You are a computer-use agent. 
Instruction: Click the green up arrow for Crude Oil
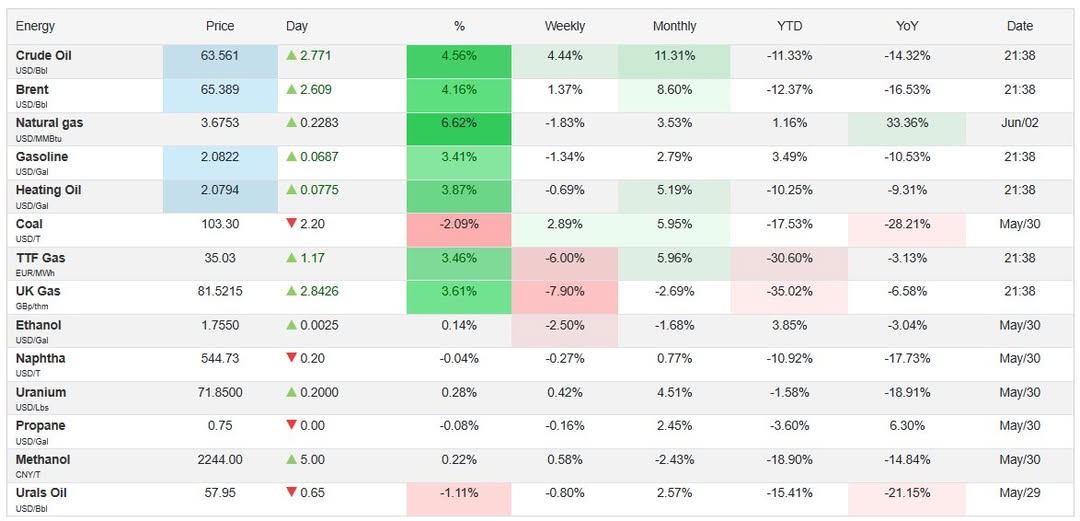(292, 56)
